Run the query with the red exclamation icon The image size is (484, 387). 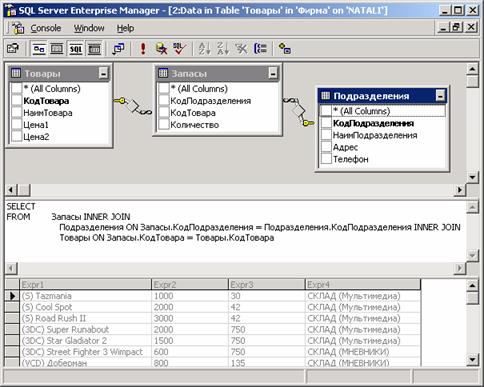pyautogui.click(x=143, y=49)
